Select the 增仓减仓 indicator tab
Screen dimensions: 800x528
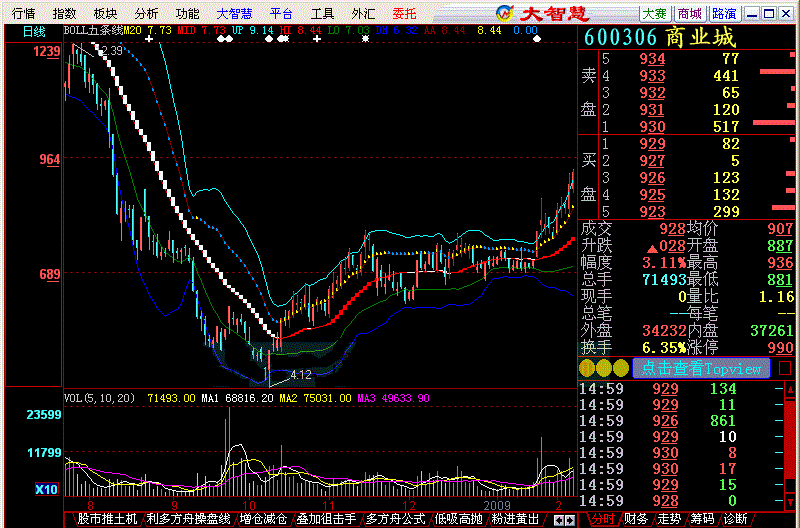pos(263,519)
